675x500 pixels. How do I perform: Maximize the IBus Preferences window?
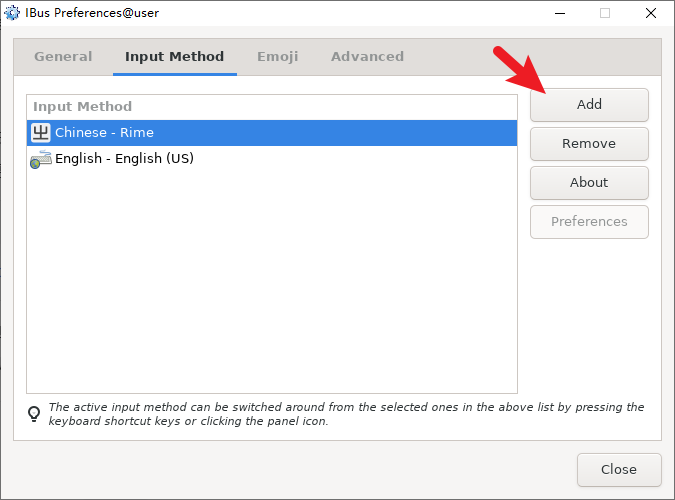click(x=605, y=13)
